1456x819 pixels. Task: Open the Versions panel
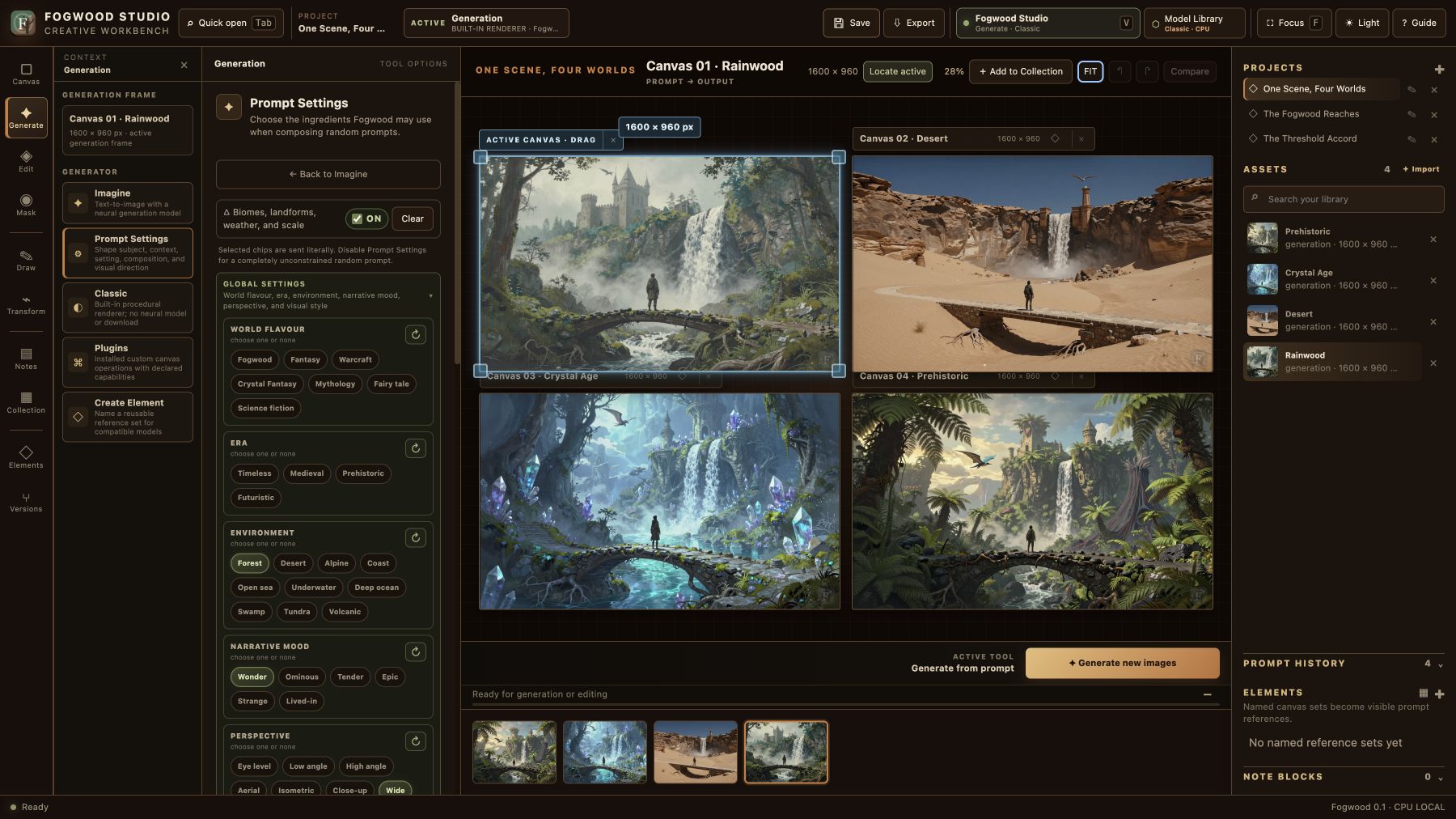pyautogui.click(x=26, y=501)
